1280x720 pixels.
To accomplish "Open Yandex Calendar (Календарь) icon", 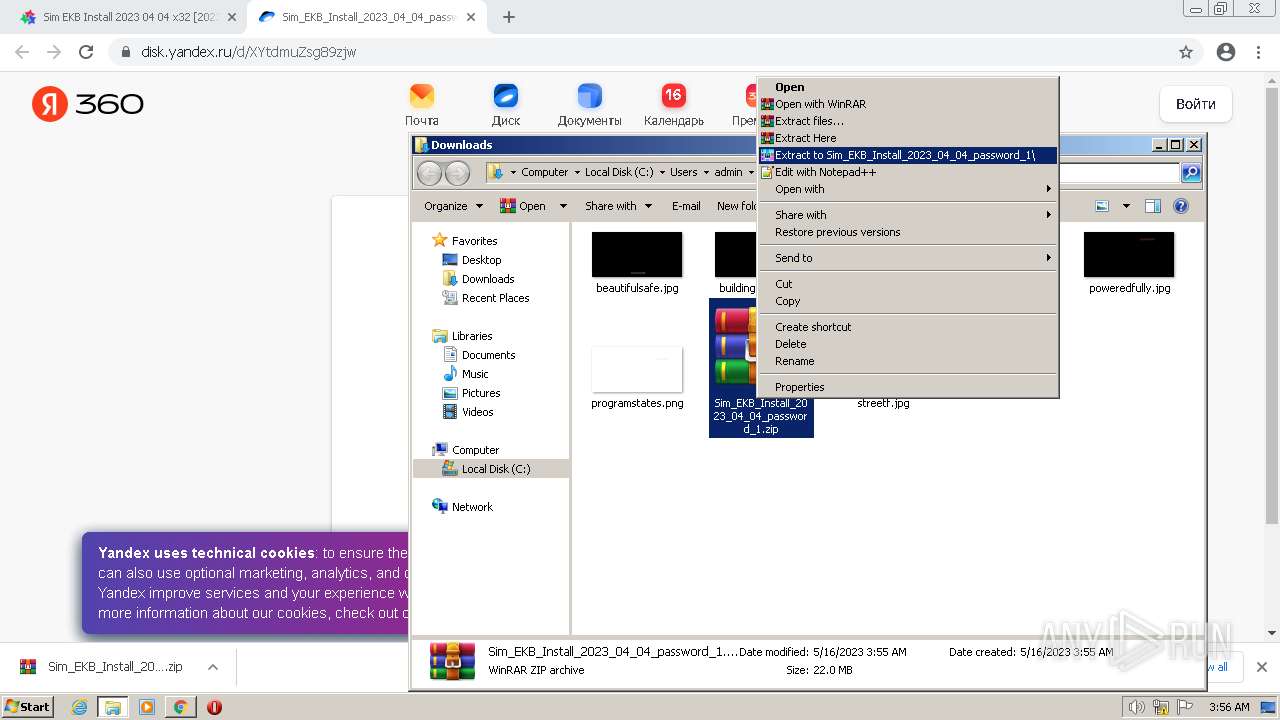I will 674,96.
